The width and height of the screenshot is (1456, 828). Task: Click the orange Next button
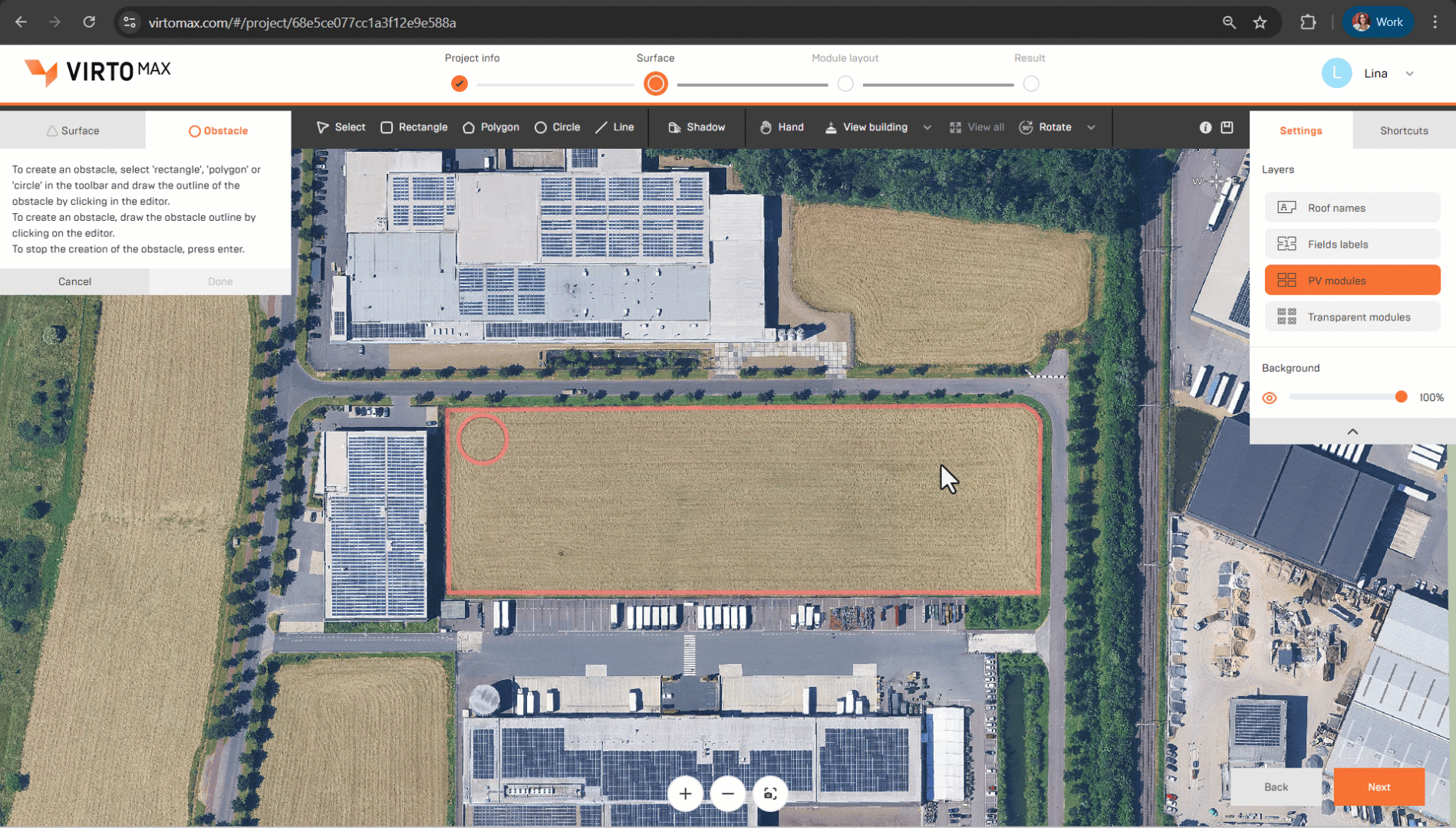click(x=1379, y=787)
